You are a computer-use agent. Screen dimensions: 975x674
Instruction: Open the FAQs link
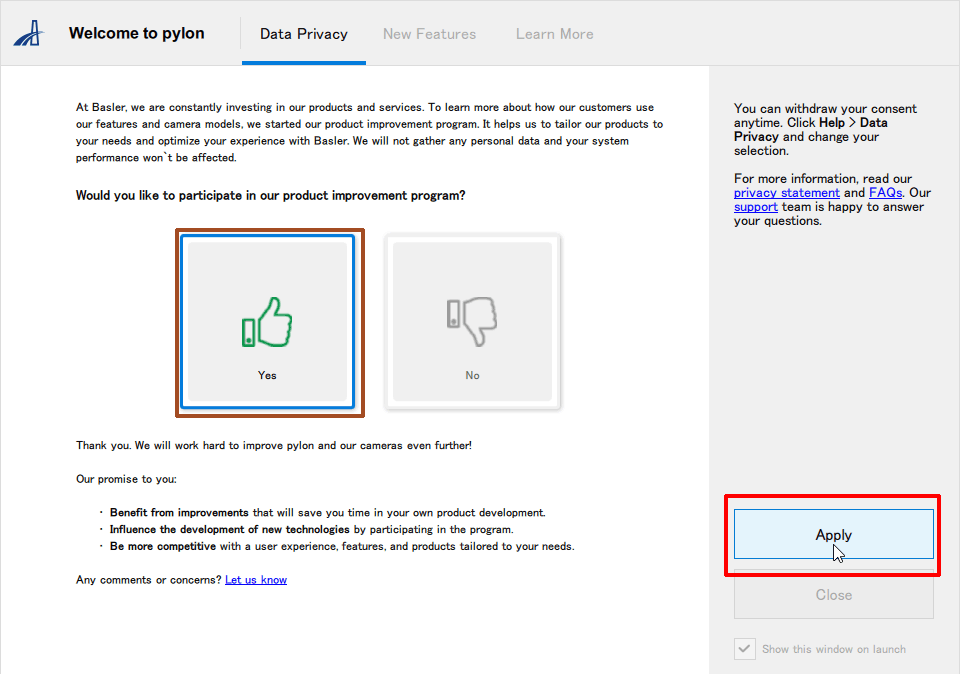tap(885, 193)
